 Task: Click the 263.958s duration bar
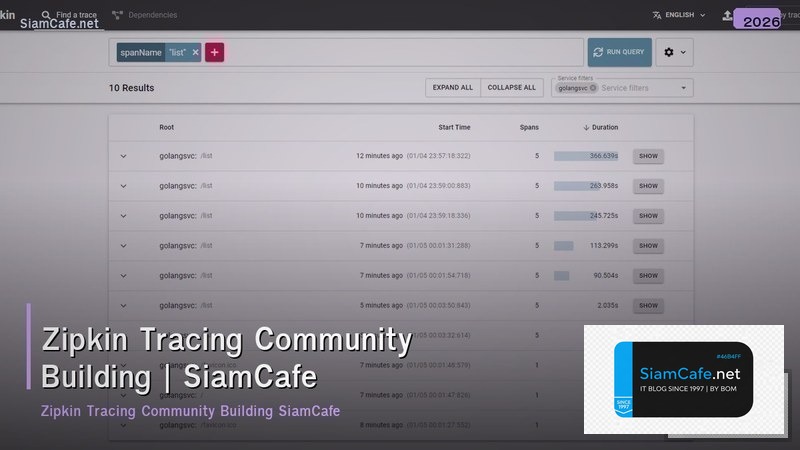pyautogui.click(x=577, y=186)
